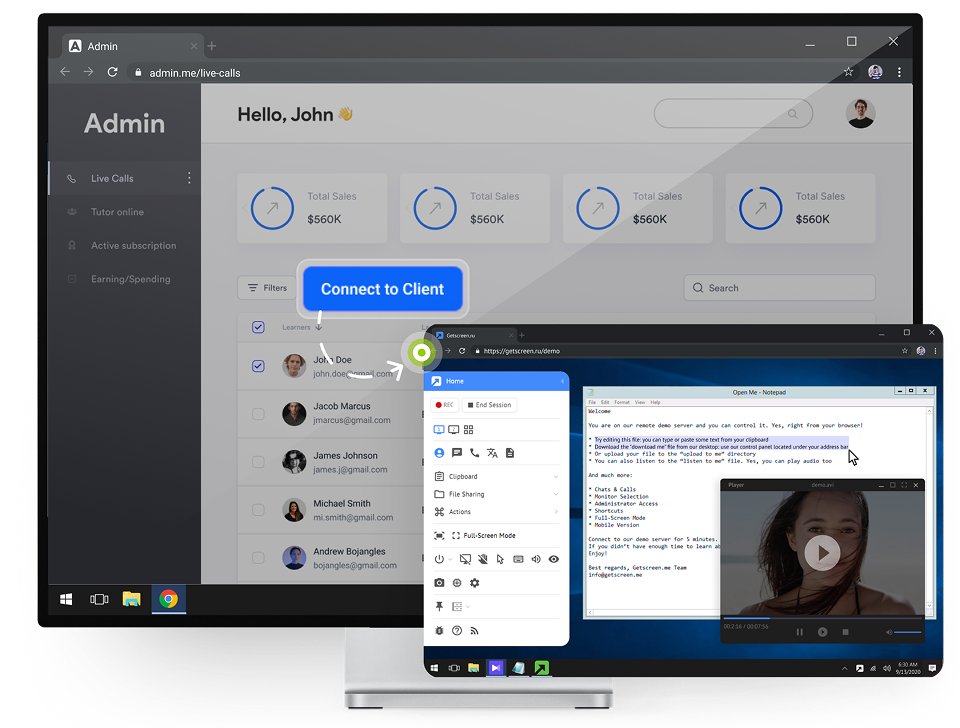
Task: Check the James Johnson row checkbox
Action: pyautogui.click(x=258, y=462)
